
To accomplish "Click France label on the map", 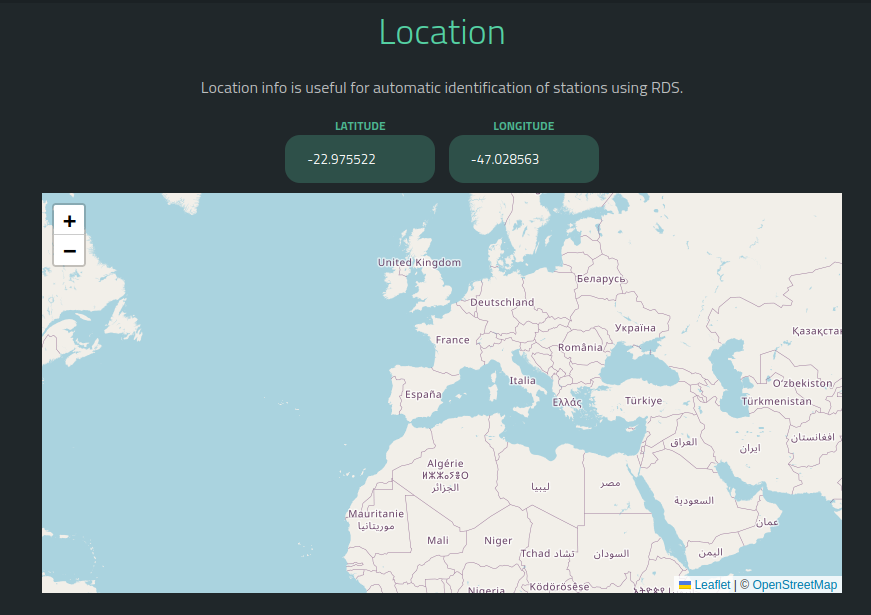I will tap(452, 340).
